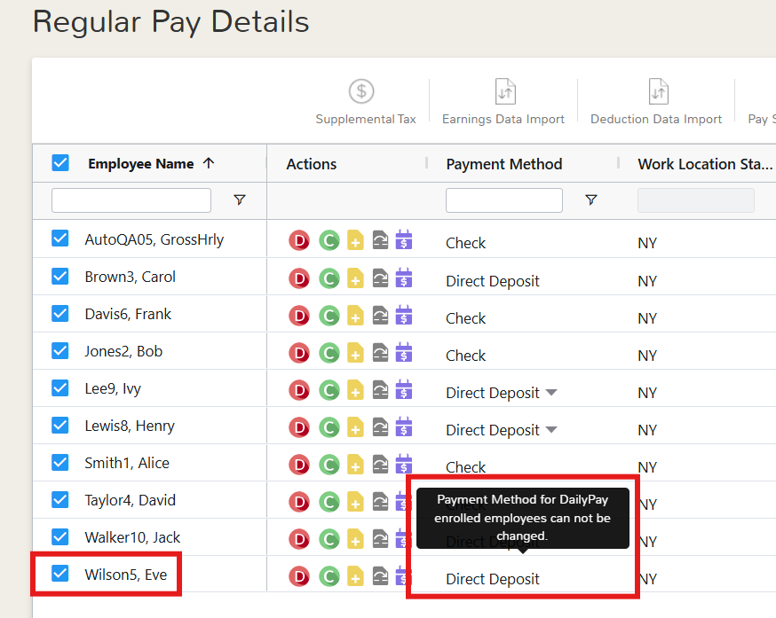Click the Payment Method column header
The height and width of the screenshot is (618, 776).
[504, 164]
